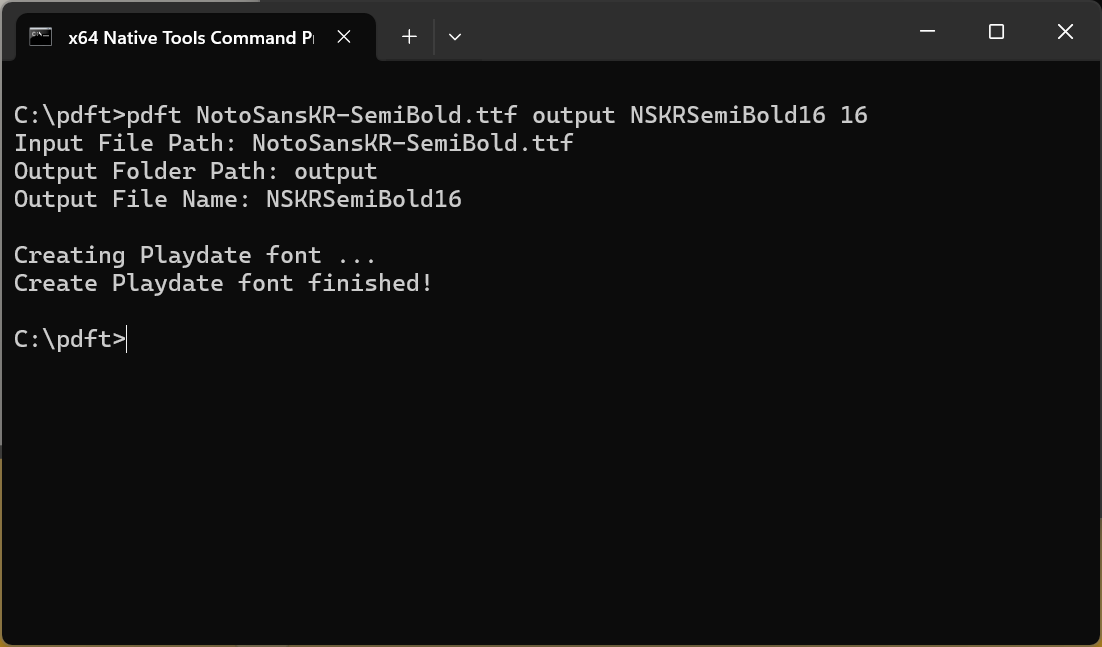Screen dimensions: 1102x647
Task: Click the NSKRSemiBold16 output file name
Action: click(363, 199)
